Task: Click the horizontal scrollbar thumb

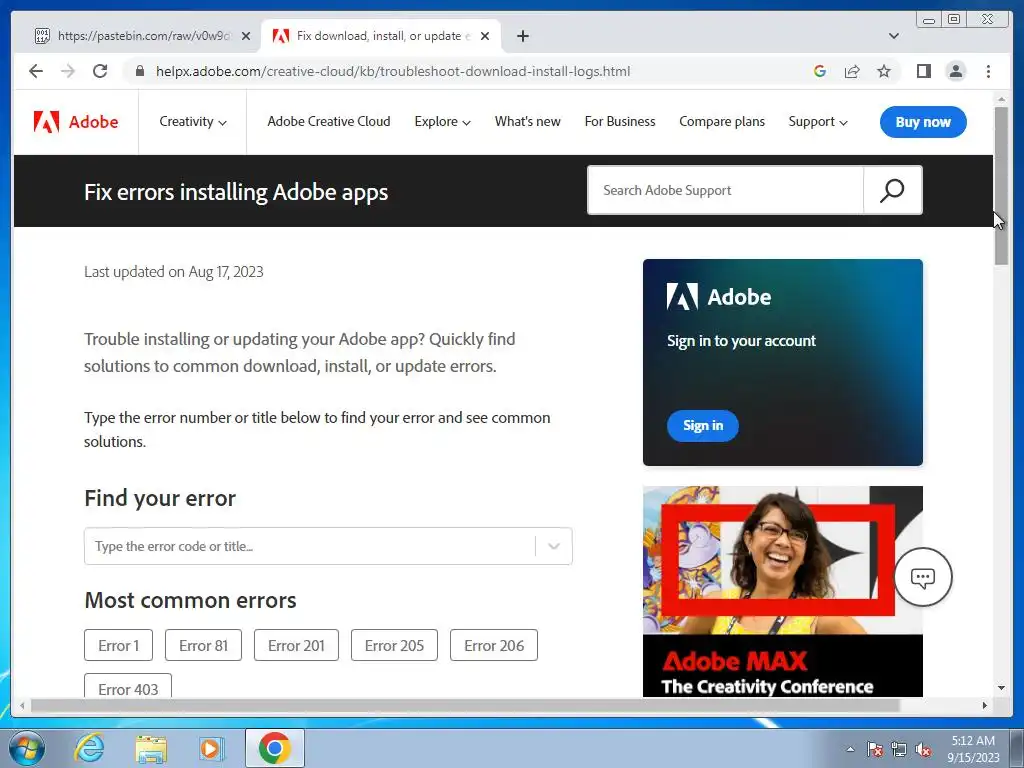Action: pos(465,705)
